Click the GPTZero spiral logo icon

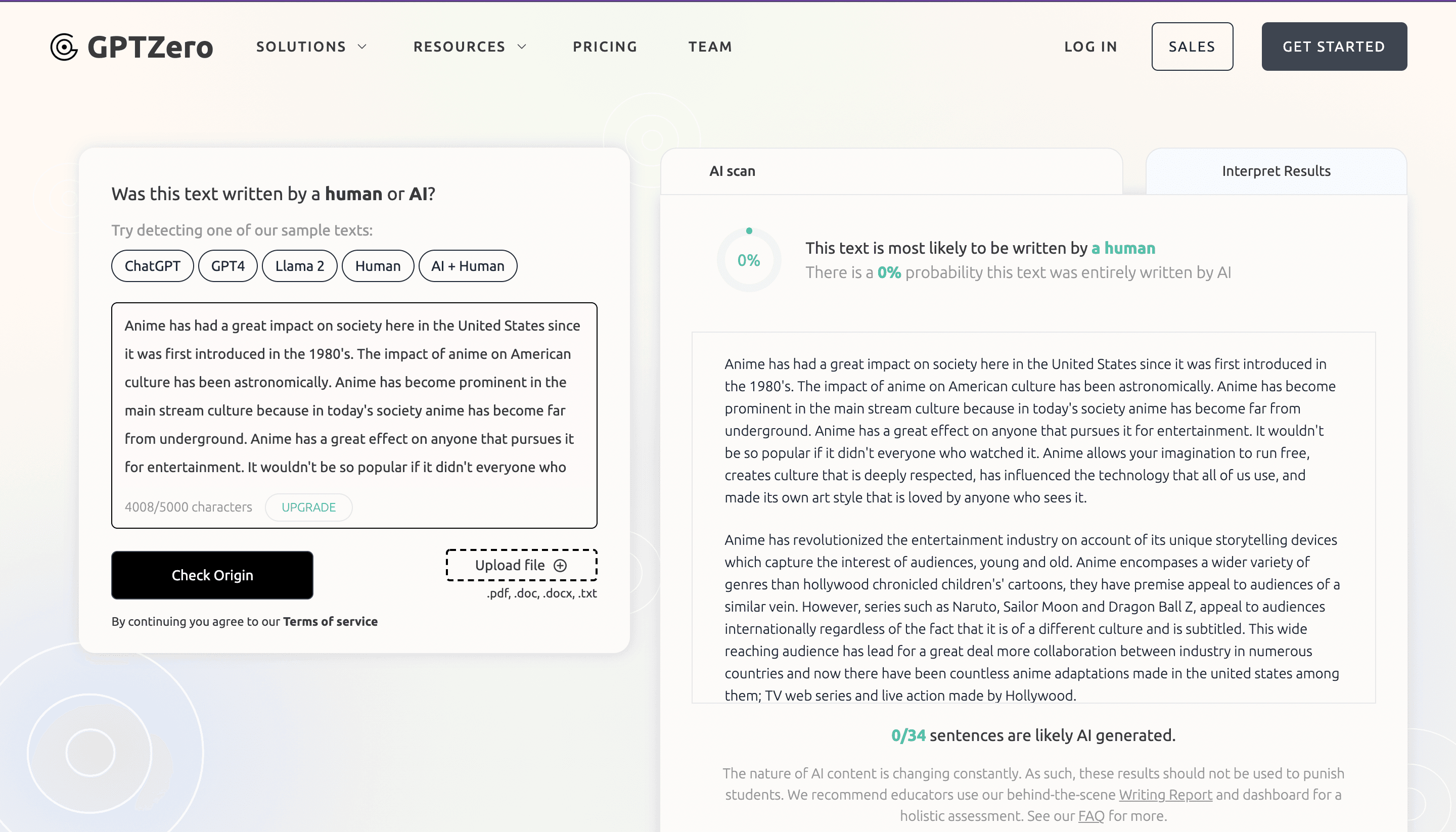64,47
